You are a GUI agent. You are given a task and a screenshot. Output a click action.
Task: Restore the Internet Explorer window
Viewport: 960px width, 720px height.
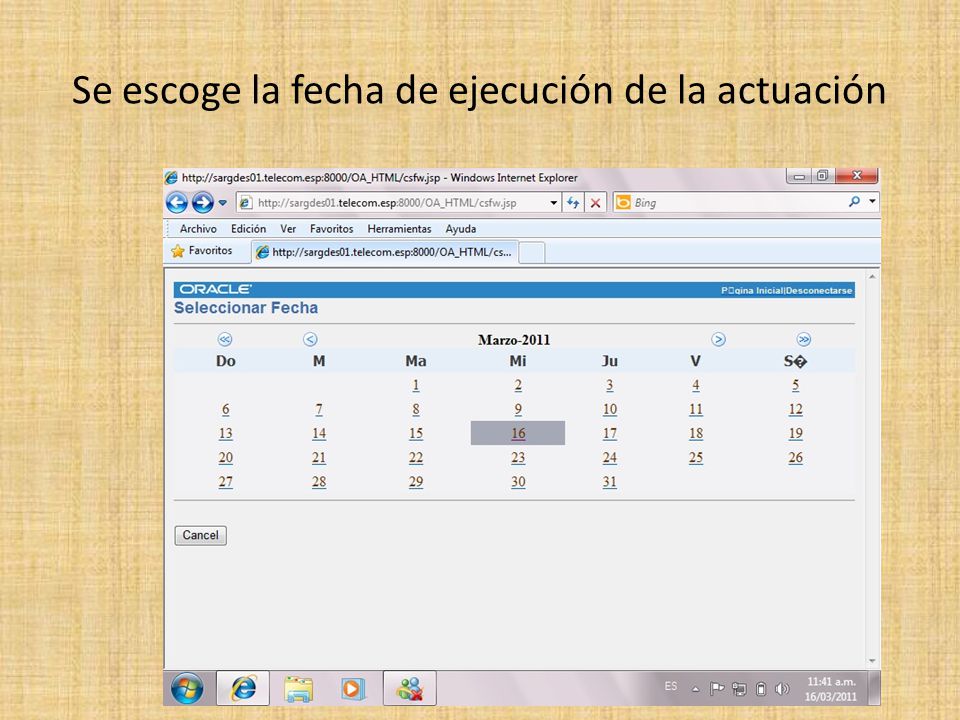click(822, 176)
